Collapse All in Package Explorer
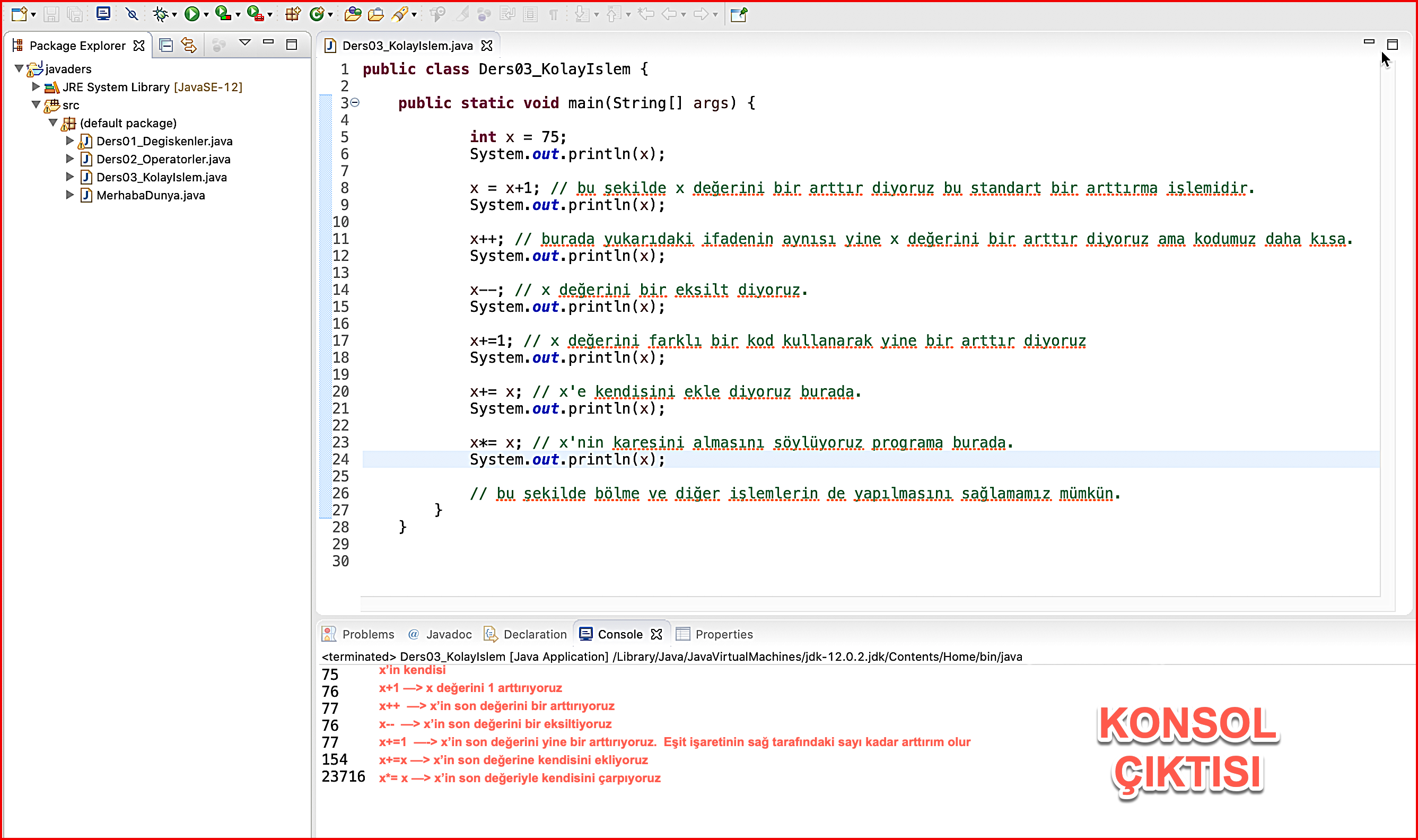Image resolution: width=1418 pixels, height=840 pixels. pos(166,45)
